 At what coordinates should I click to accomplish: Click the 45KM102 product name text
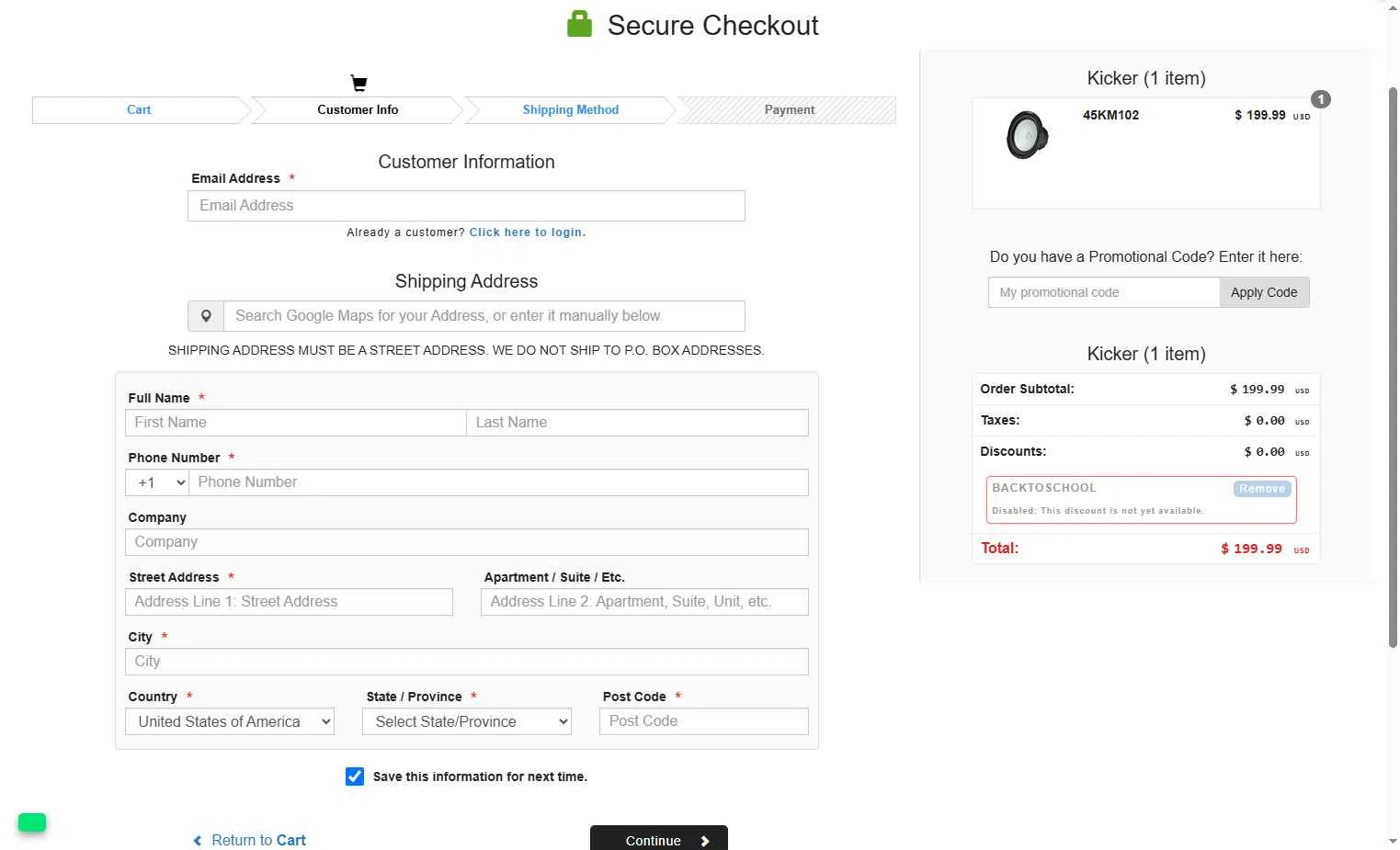(x=1110, y=115)
